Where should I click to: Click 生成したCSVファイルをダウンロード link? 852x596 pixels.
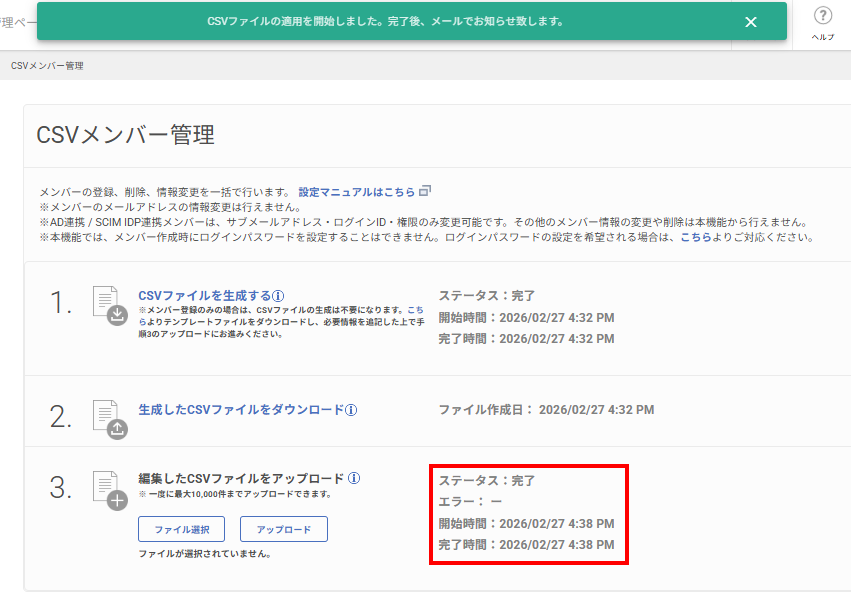(x=241, y=410)
